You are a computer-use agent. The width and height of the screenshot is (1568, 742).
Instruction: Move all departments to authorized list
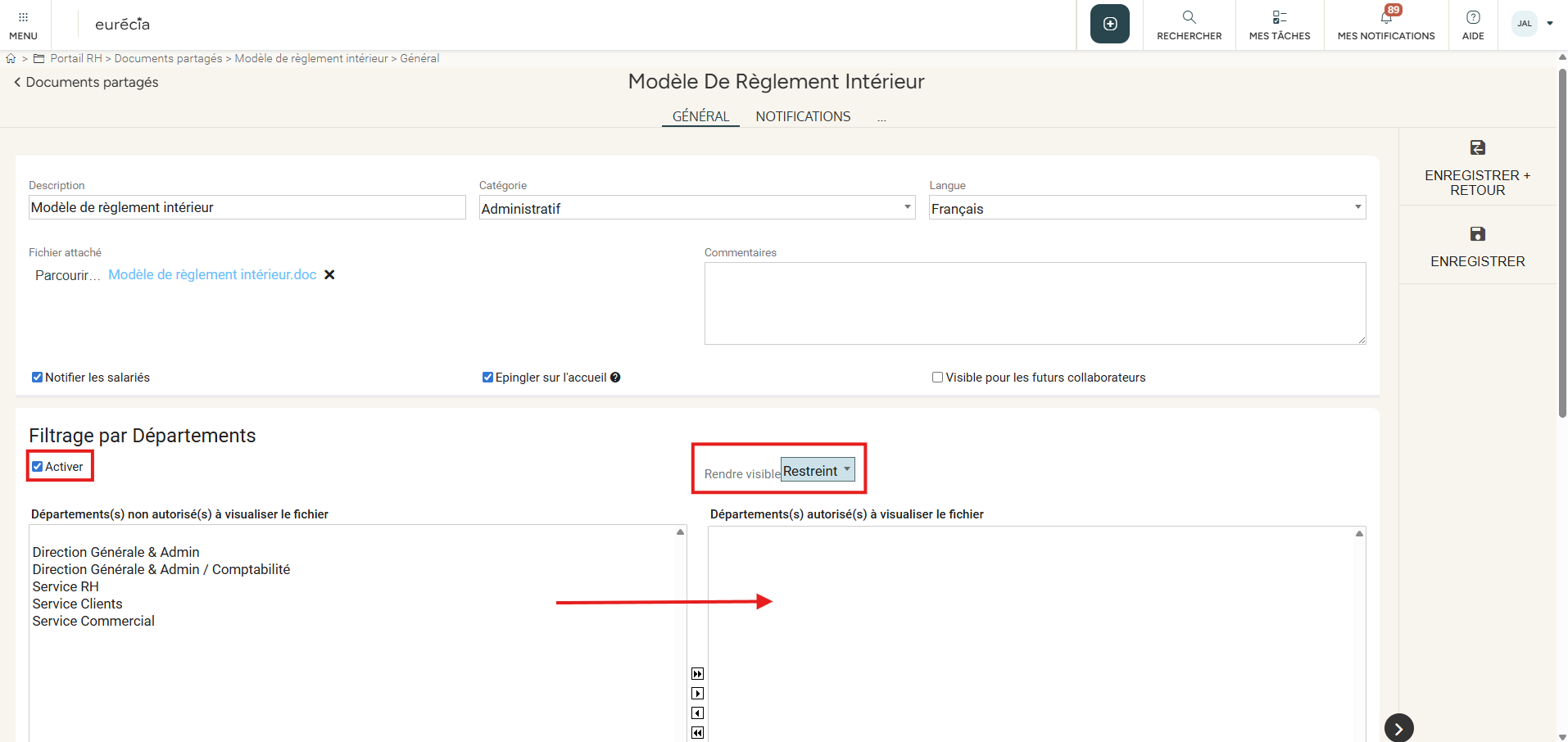[x=697, y=674]
